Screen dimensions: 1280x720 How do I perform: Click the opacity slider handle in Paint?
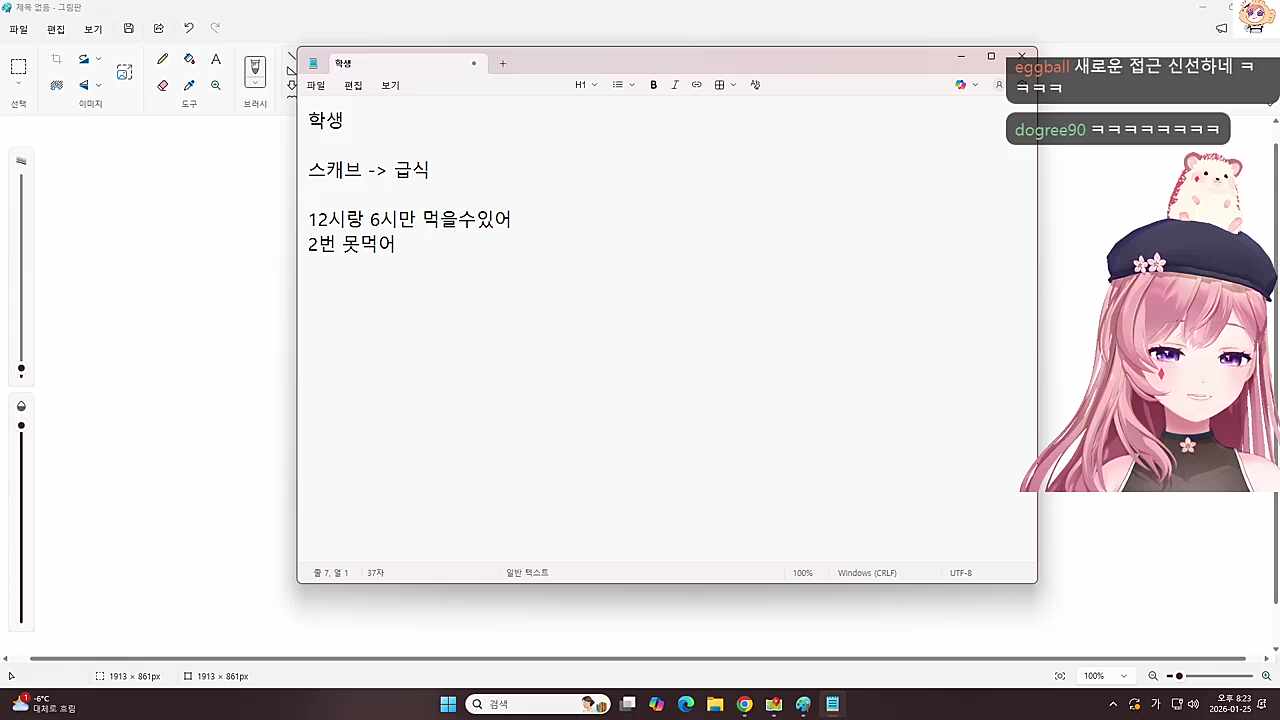pos(21,426)
